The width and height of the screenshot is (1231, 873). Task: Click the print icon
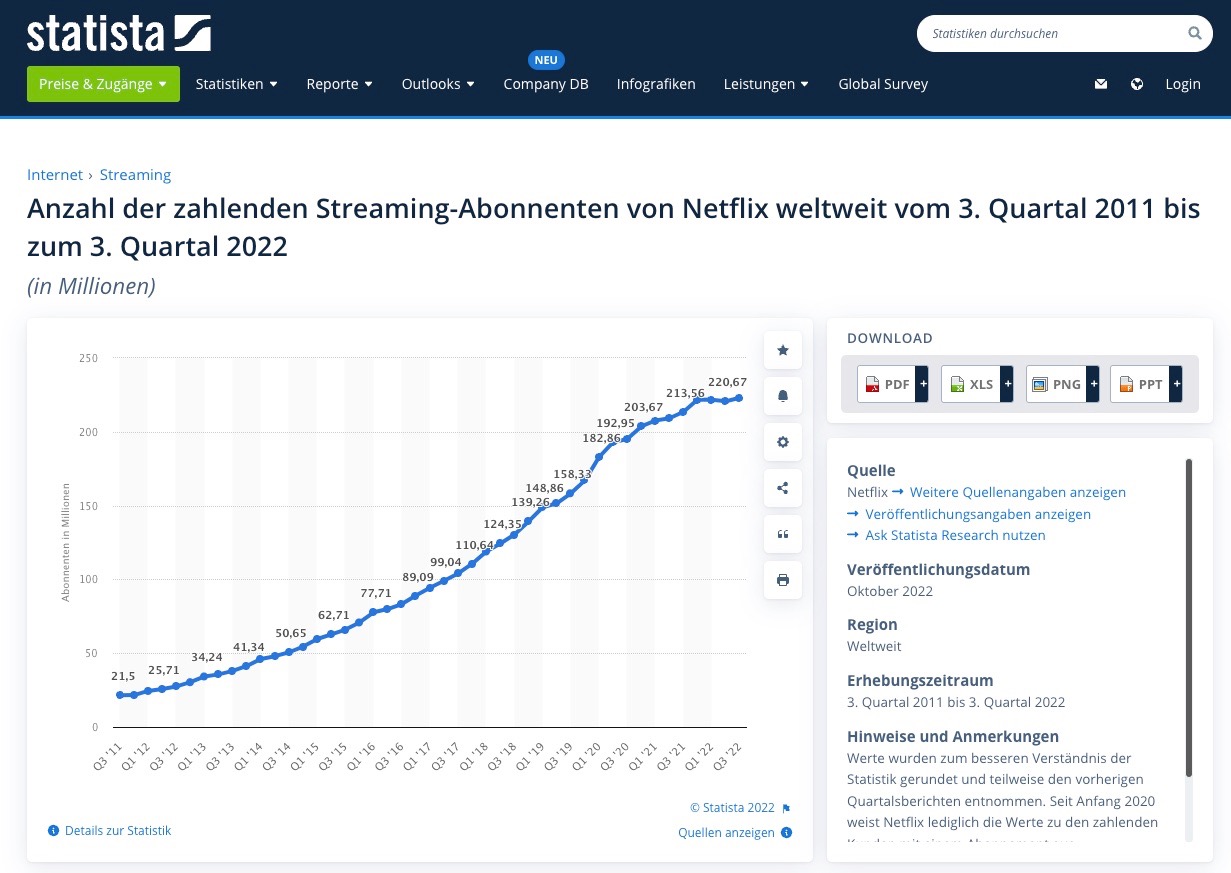coord(783,580)
